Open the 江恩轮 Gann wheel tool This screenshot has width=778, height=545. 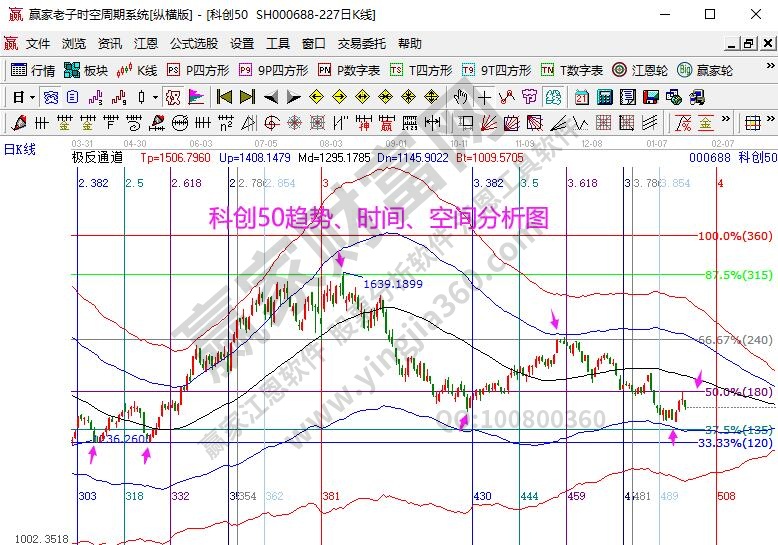pyautogui.click(x=650, y=70)
